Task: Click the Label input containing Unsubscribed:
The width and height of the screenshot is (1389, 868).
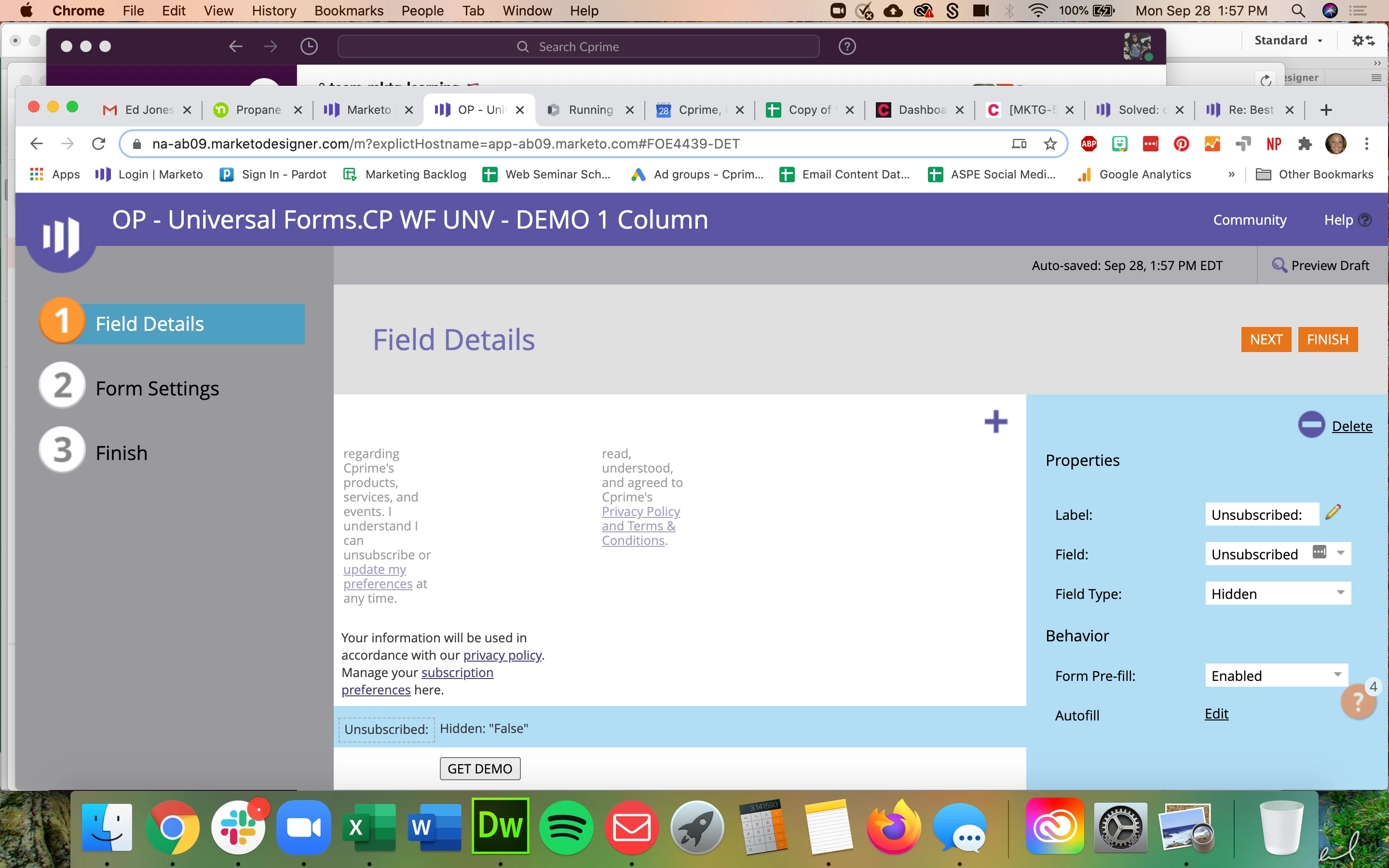Action: pos(1261,515)
